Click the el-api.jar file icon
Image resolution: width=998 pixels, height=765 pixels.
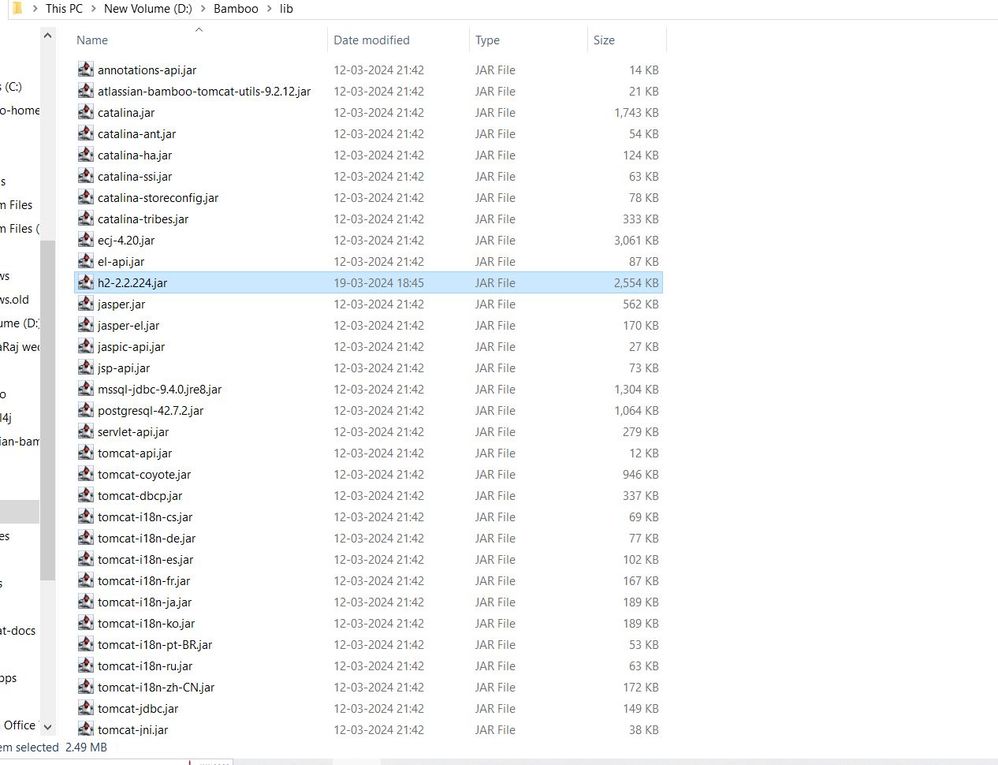pos(85,261)
